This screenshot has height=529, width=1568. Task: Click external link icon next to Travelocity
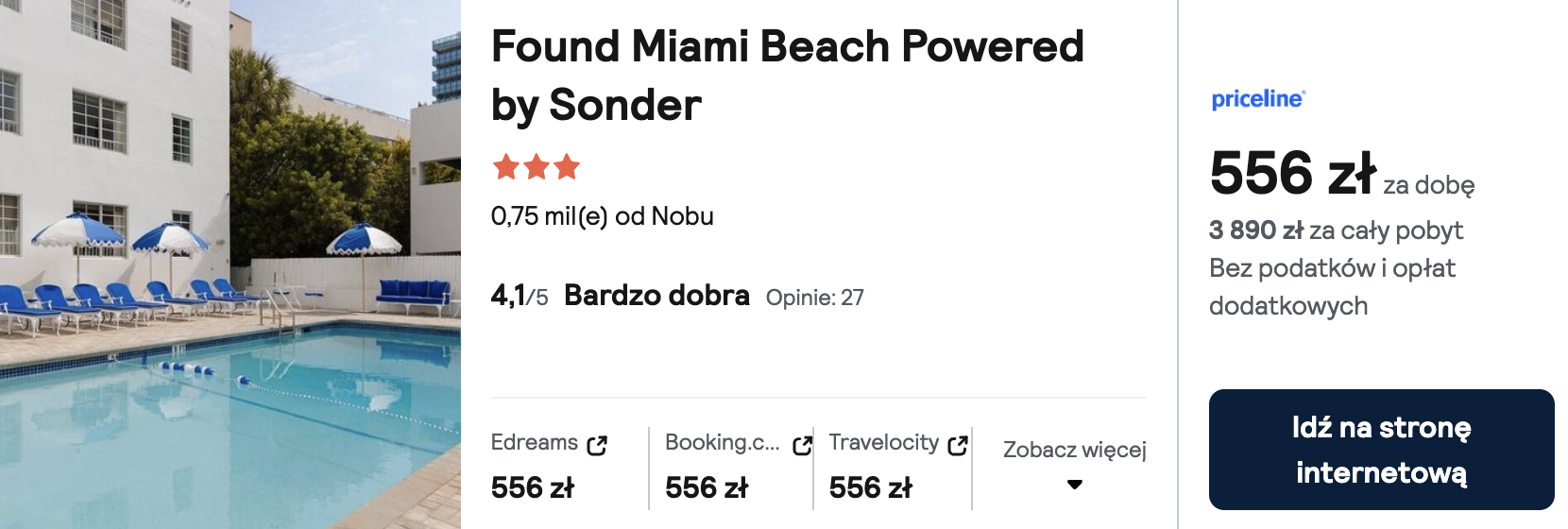(958, 445)
